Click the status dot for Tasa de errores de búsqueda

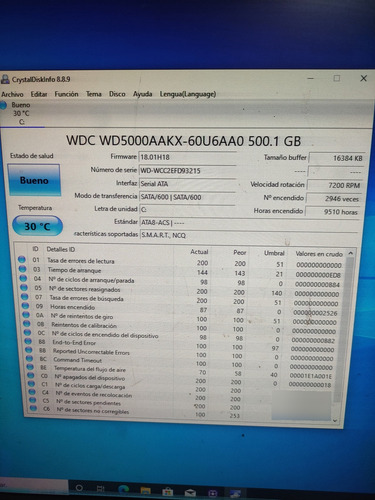[25, 296]
